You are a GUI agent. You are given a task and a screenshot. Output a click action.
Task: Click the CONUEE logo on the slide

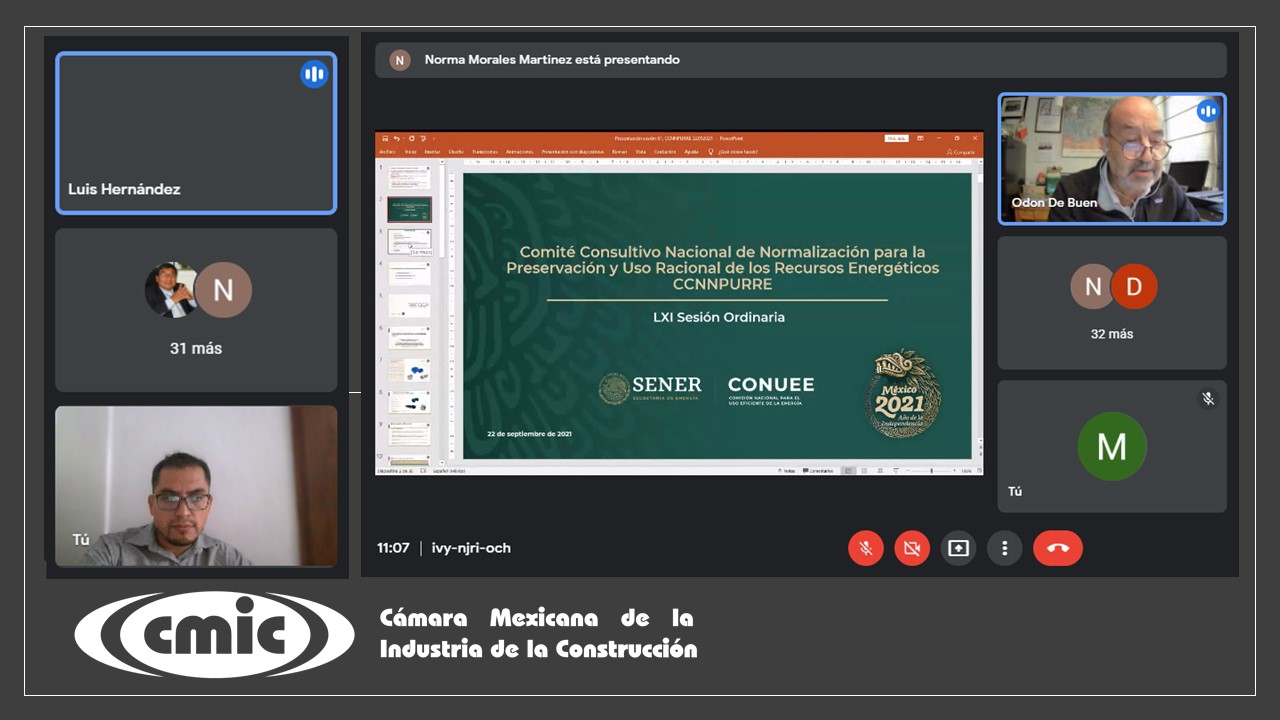(x=771, y=389)
